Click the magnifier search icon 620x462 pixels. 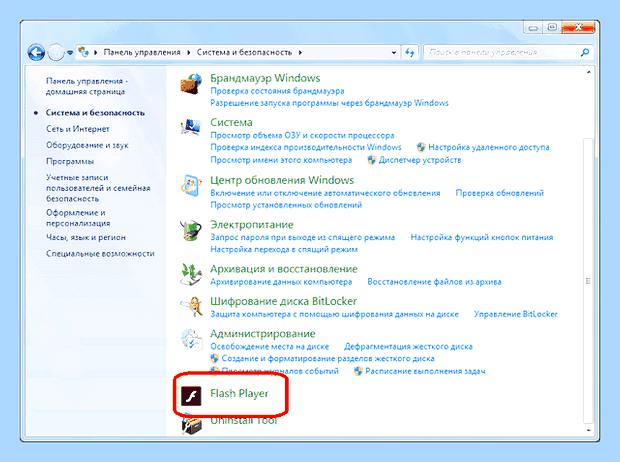585,52
